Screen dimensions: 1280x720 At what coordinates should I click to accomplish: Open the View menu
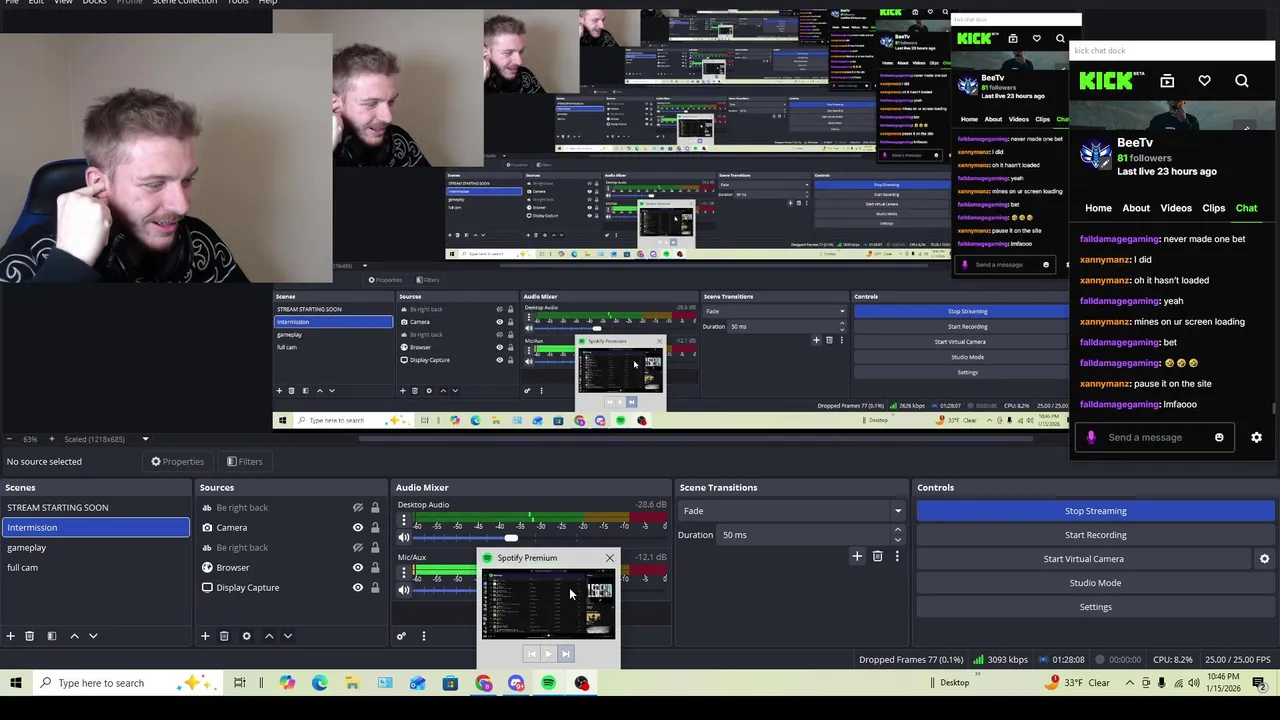[x=63, y=2]
